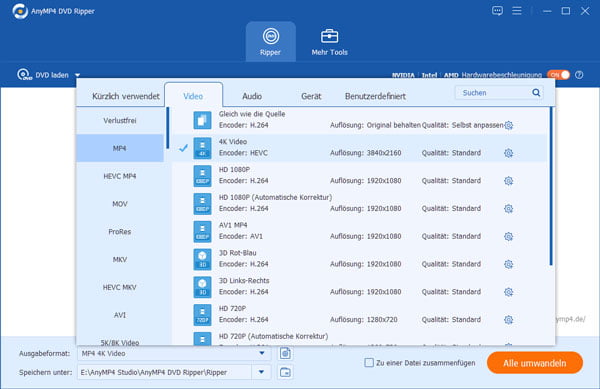
Task: Open settings gear for HD 720P profile
Action: coord(509,320)
